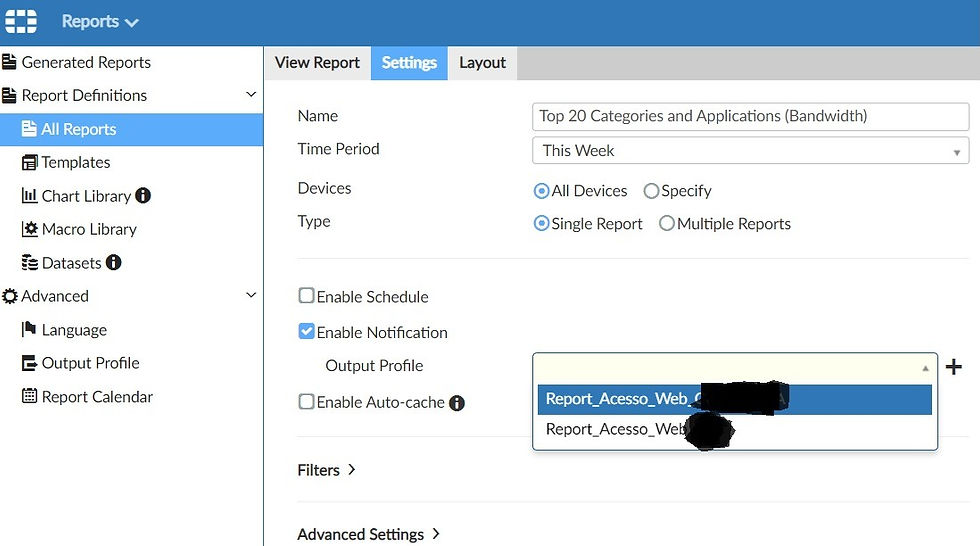The image size is (980, 546).
Task: Click the Fortinet grid logo icon
Action: coord(21,21)
